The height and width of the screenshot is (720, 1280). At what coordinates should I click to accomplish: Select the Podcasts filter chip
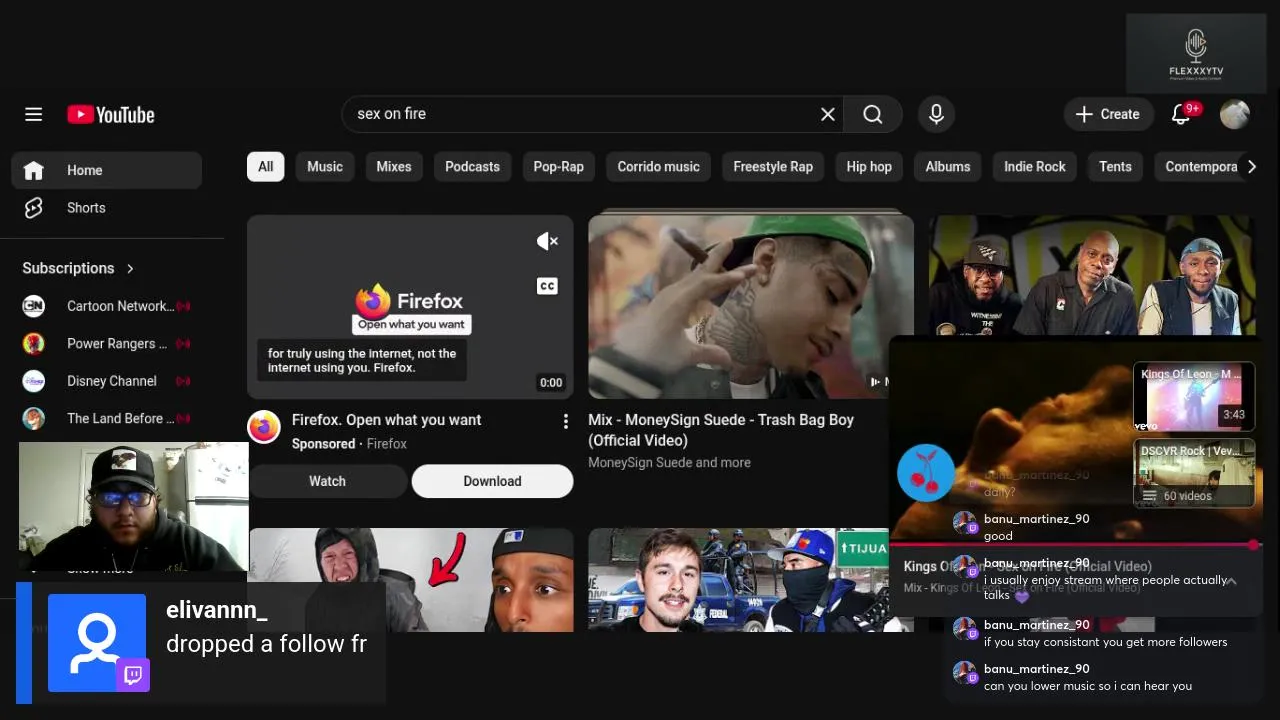pos(472,167)
